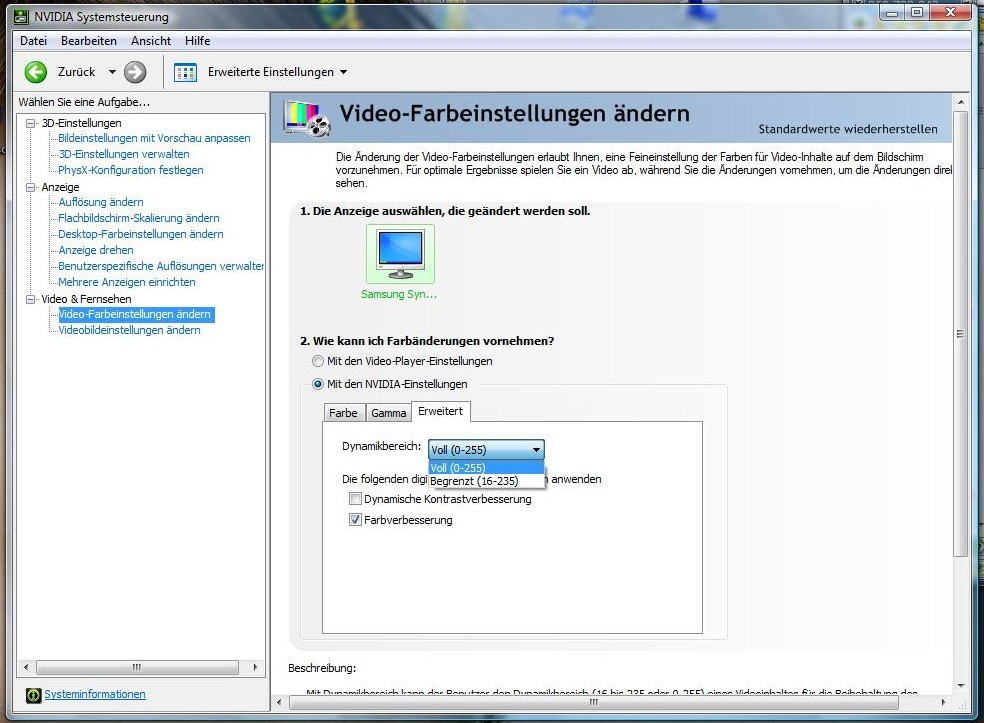984x723 pixels.
Task: Open the Datei menu
Action: coord(33,41)
